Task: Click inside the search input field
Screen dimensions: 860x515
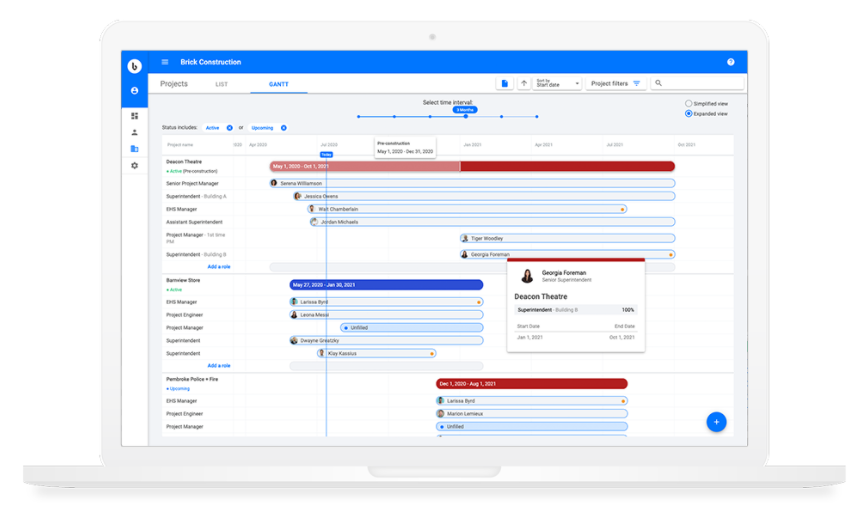Action: point(697,83)
